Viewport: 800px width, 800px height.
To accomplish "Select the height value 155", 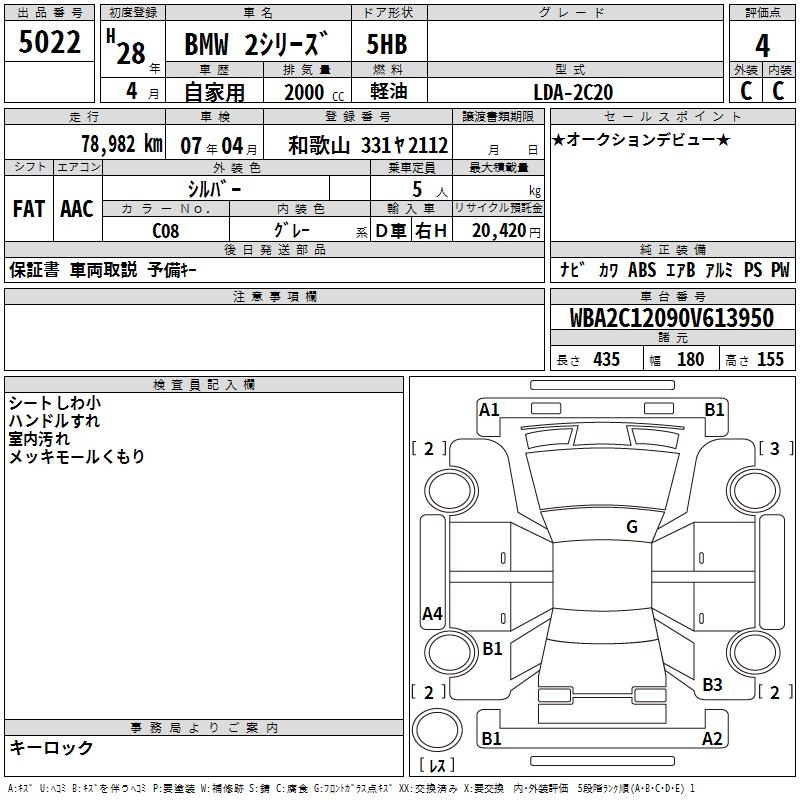I will point(770,359).
